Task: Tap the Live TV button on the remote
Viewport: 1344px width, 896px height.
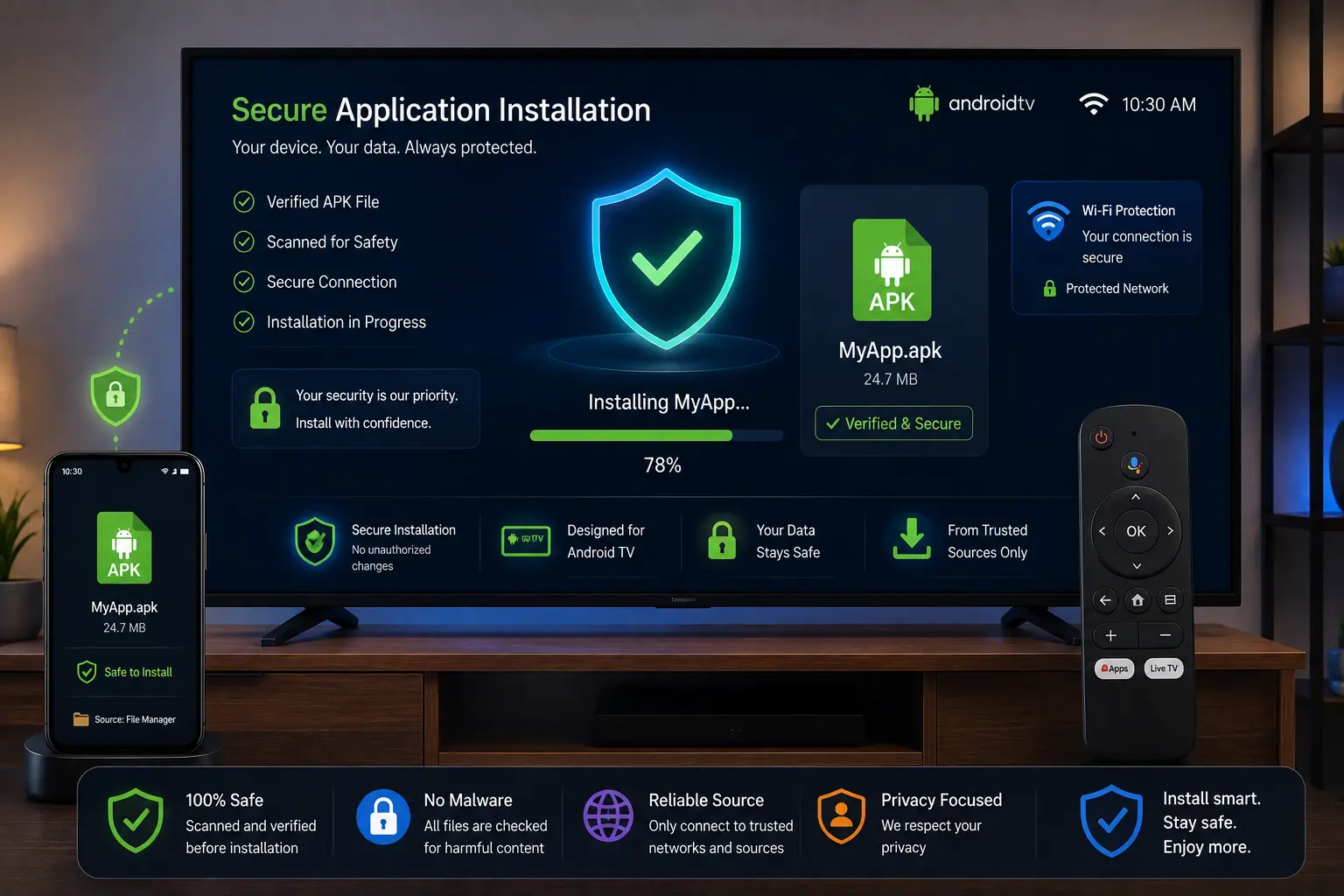Action: (1164, 668)
